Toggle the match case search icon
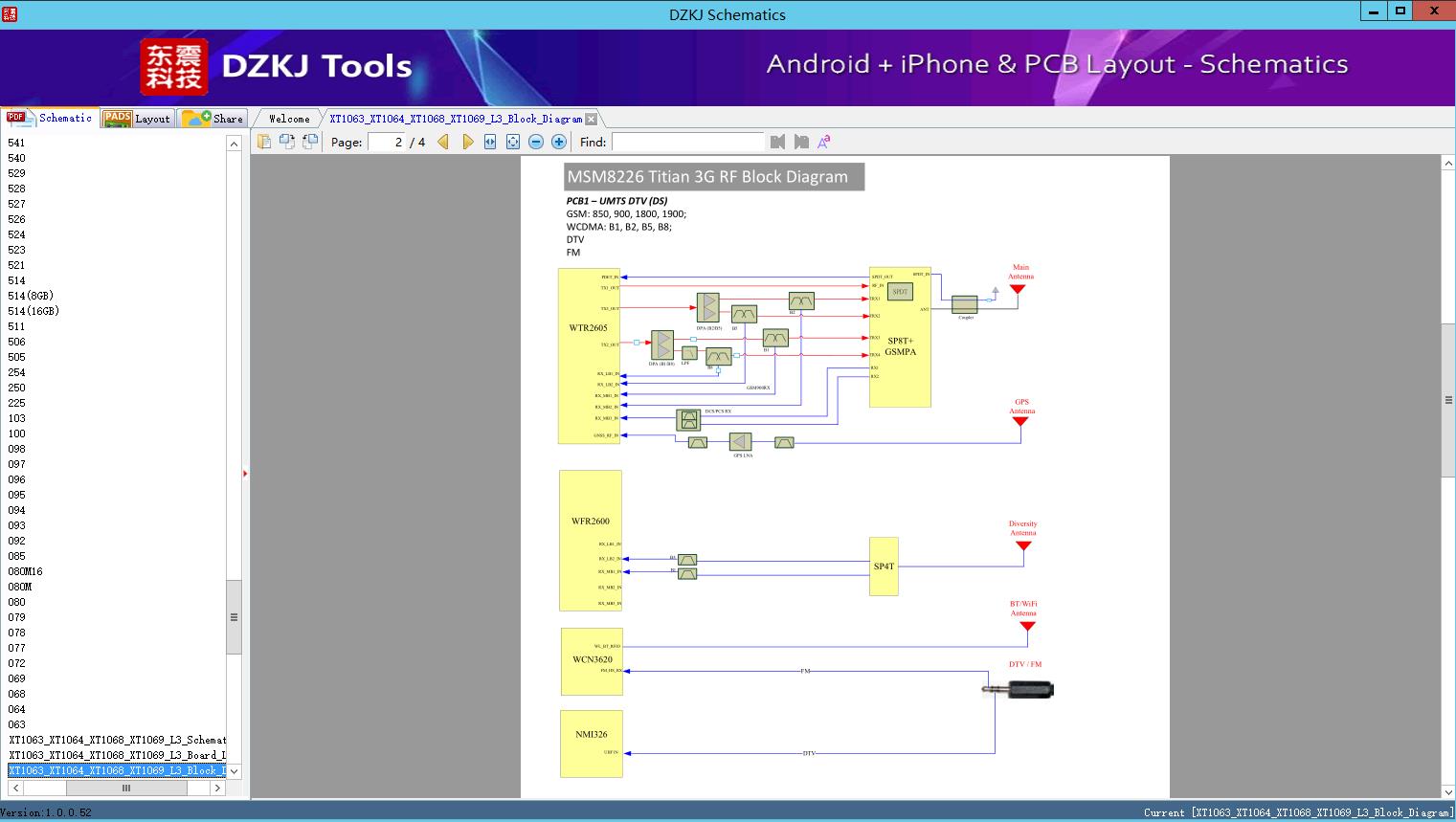 (823, 142)
